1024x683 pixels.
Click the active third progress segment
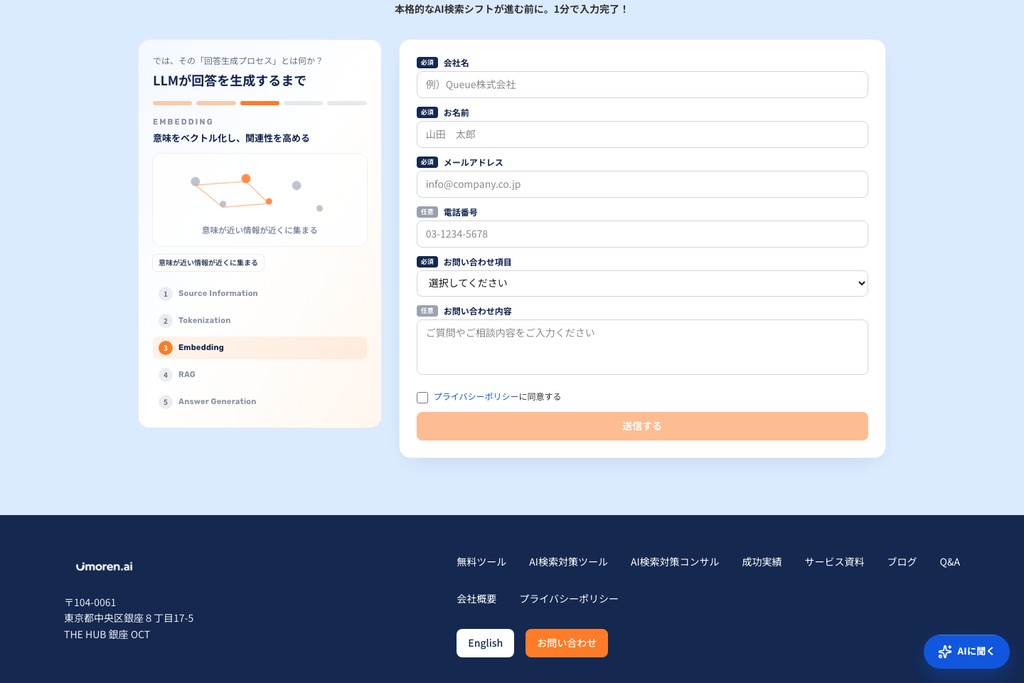coord(259,103)
